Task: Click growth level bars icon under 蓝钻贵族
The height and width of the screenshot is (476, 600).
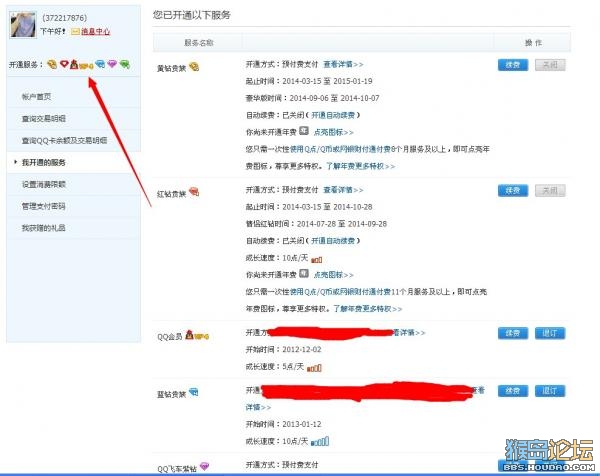Action: [x=320, y=442]
